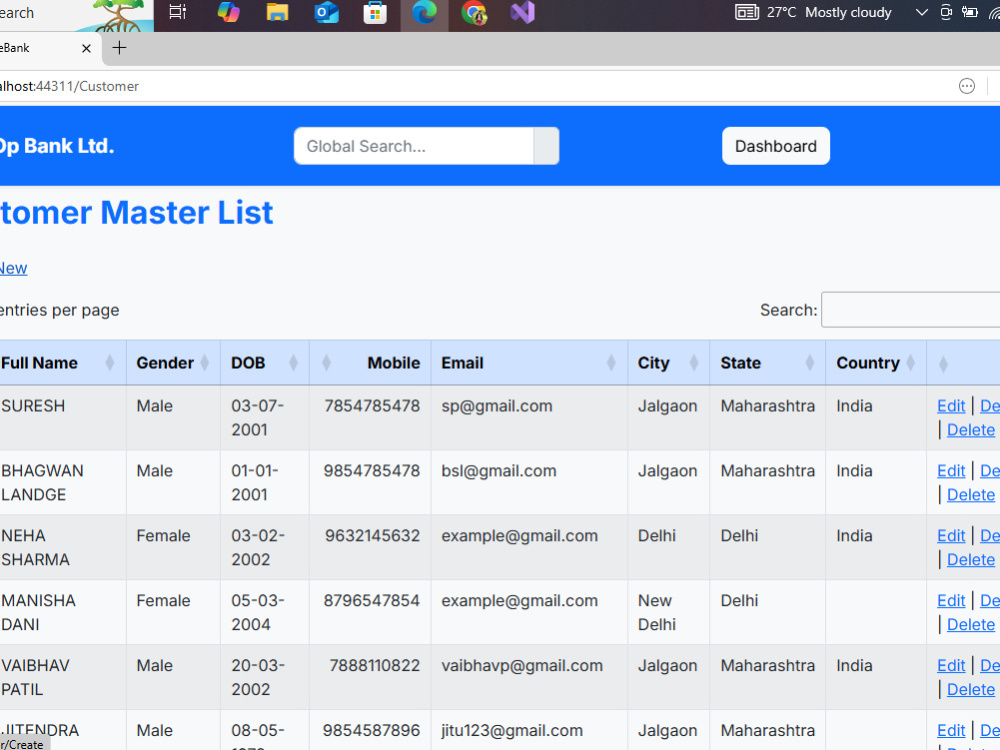The width and height of the screenshot is (1000, 750).
Task: Click the address bar URL
Action: (x=69, y=86)
